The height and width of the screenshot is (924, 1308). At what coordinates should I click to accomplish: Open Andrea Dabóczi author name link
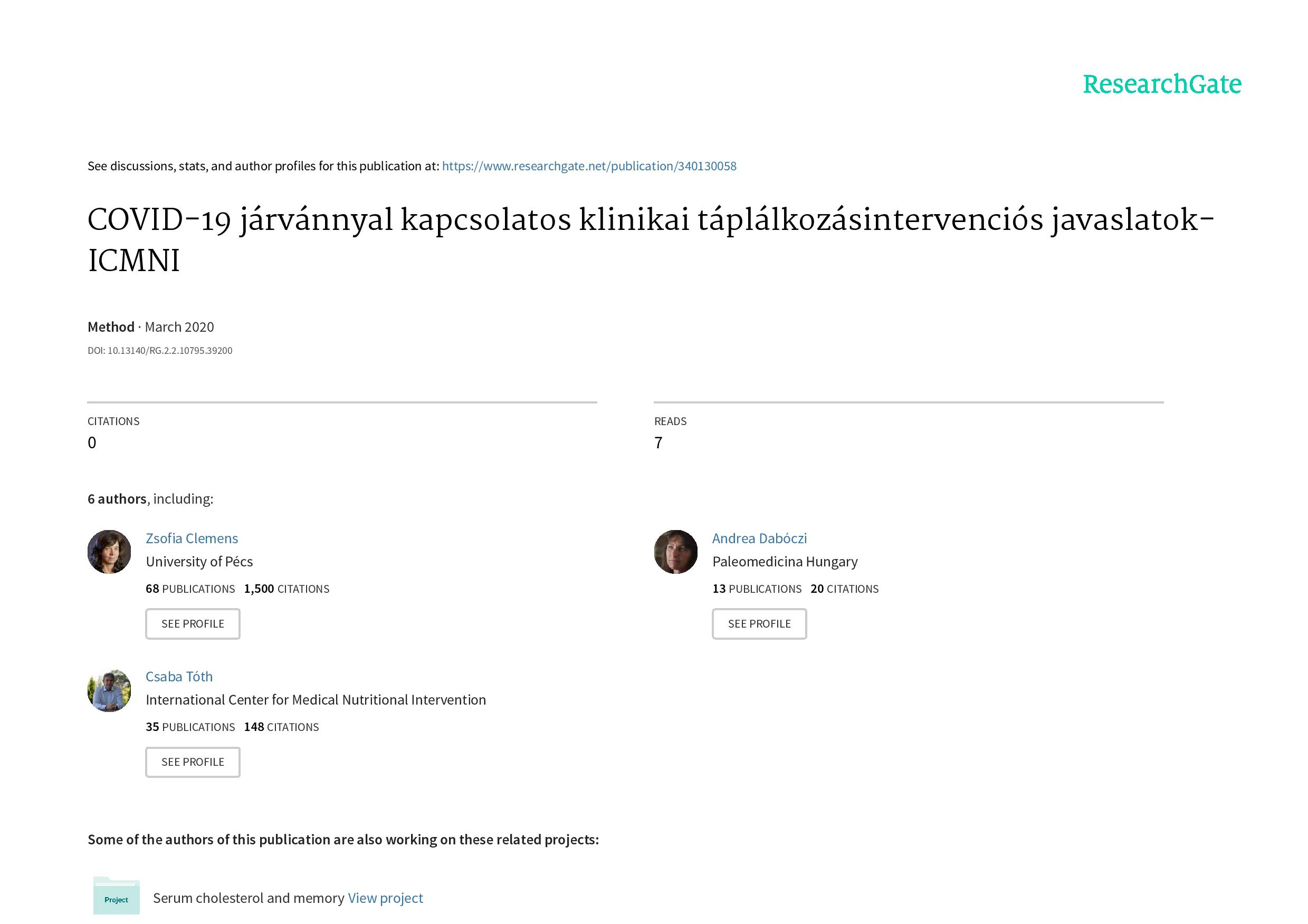point(759,538)
